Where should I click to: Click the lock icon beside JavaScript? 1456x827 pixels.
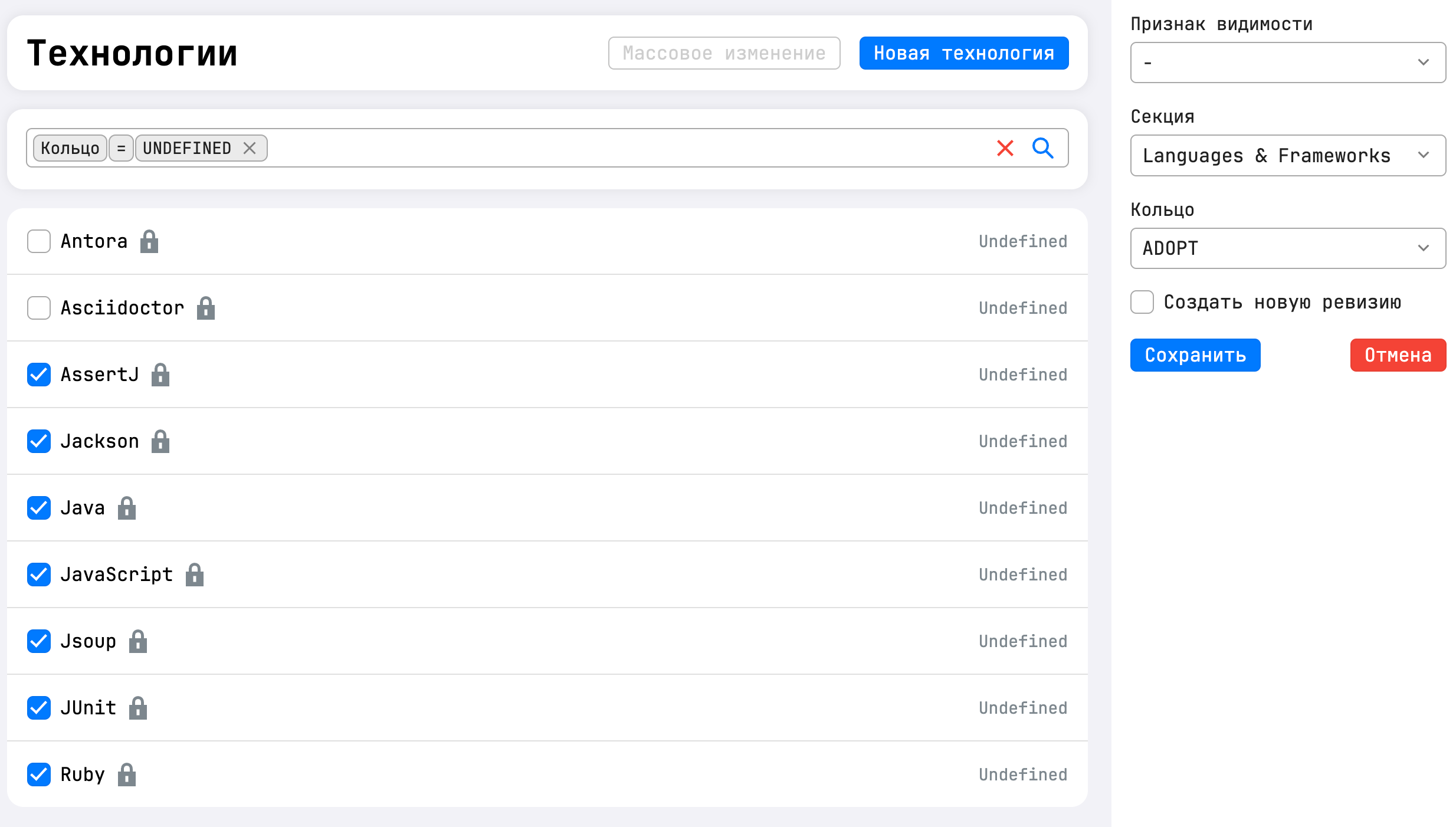point(195,575)
